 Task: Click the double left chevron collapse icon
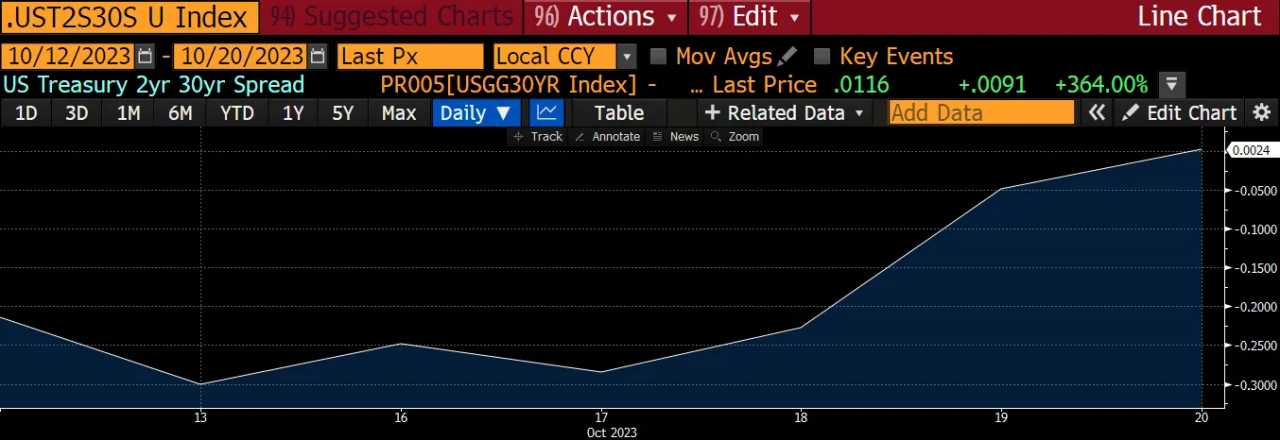point(1097,113)
